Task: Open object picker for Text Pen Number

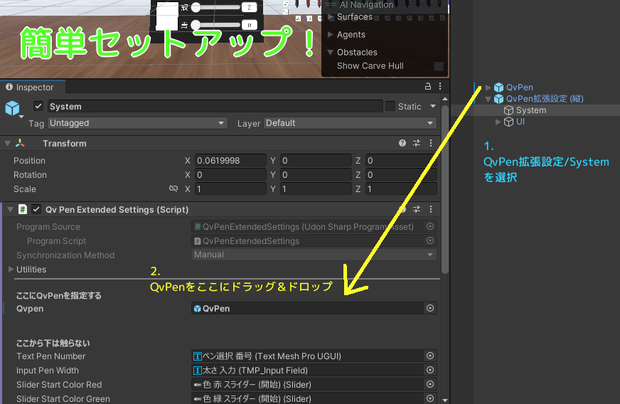Action: point(430,356)
